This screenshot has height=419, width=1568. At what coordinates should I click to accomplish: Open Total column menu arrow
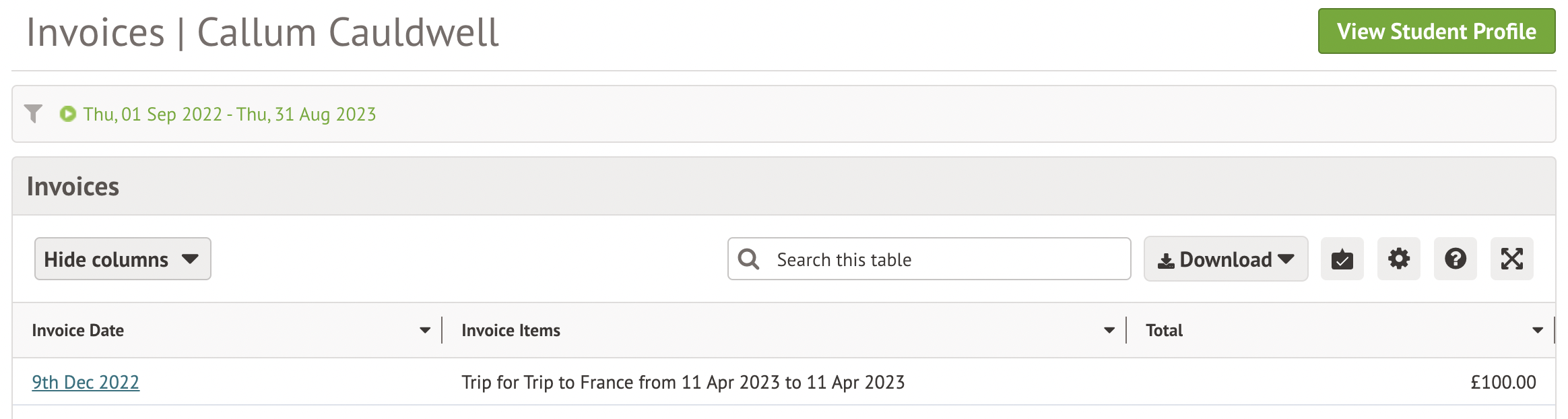pyautogui.click(x=1538, y=331)
